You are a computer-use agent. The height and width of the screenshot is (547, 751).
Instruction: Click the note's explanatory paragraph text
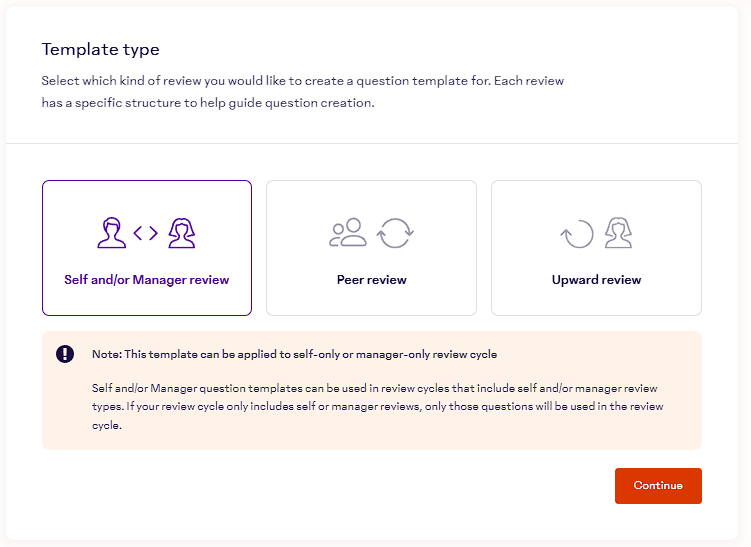click(370, 406)
